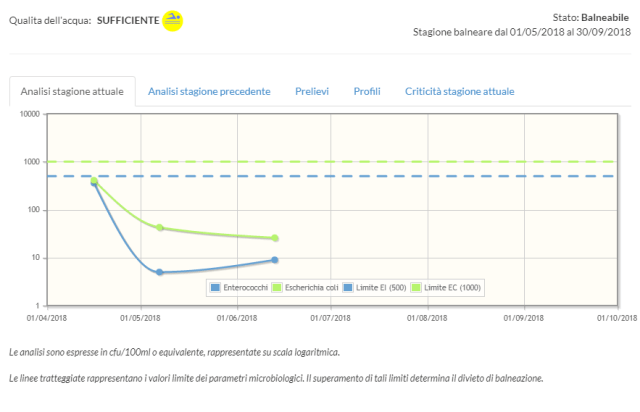Select the last Escherichia coli data point in June

275,238
